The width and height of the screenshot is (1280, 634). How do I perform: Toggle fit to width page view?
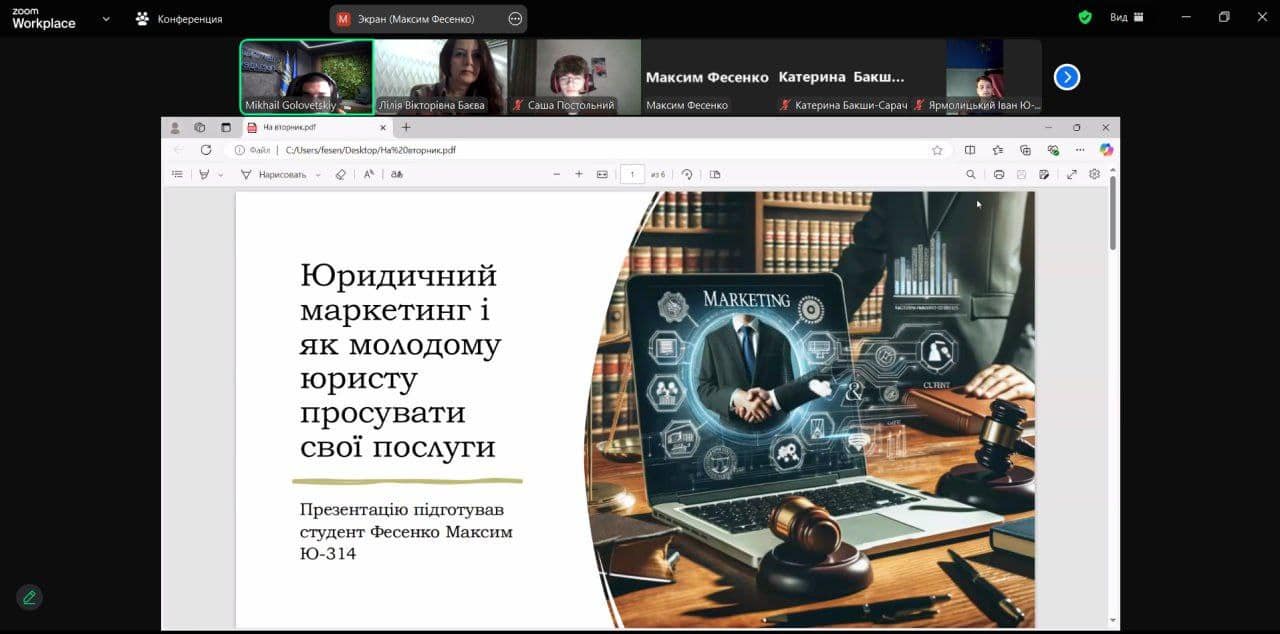(602, 174)
